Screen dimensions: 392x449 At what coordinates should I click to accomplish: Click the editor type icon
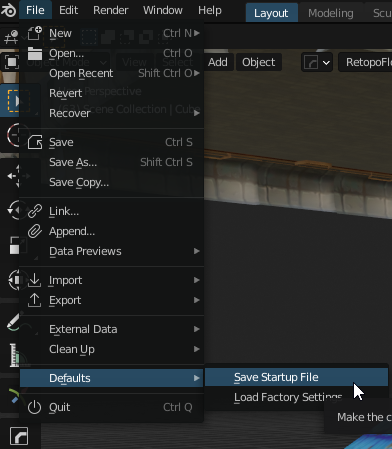point(11,37)
